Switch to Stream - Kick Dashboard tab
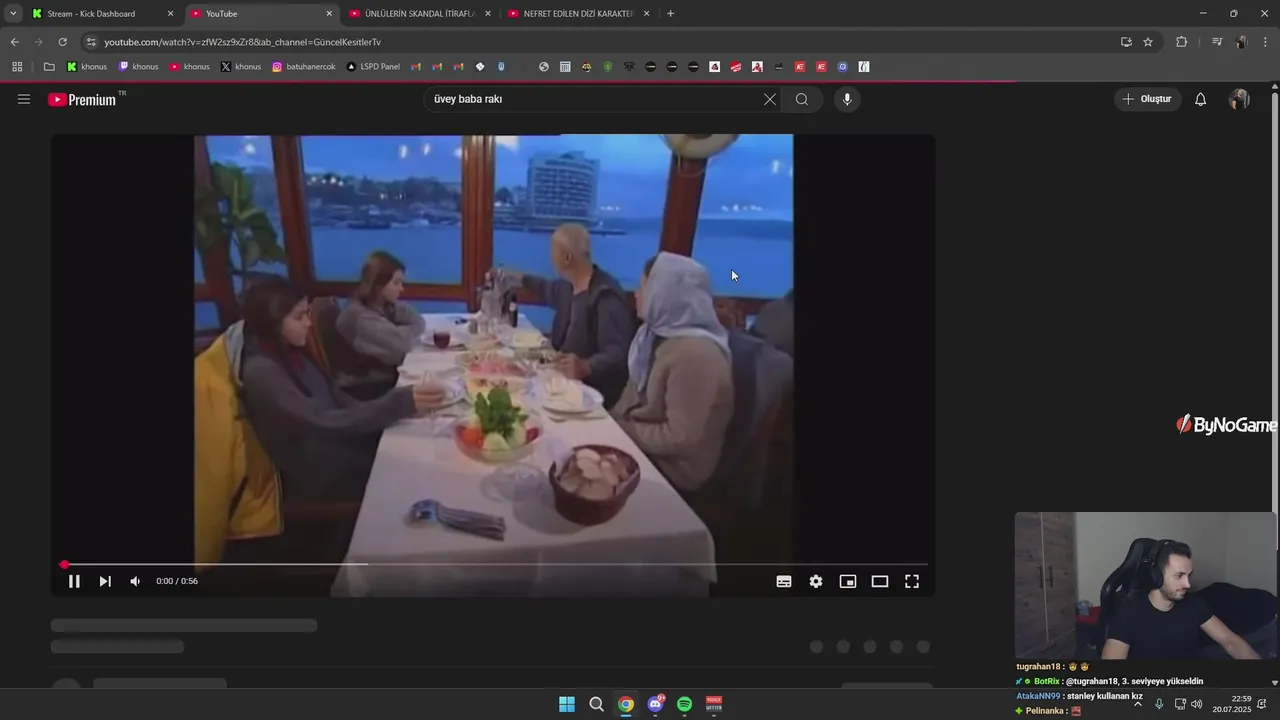 tap(103, 14)
